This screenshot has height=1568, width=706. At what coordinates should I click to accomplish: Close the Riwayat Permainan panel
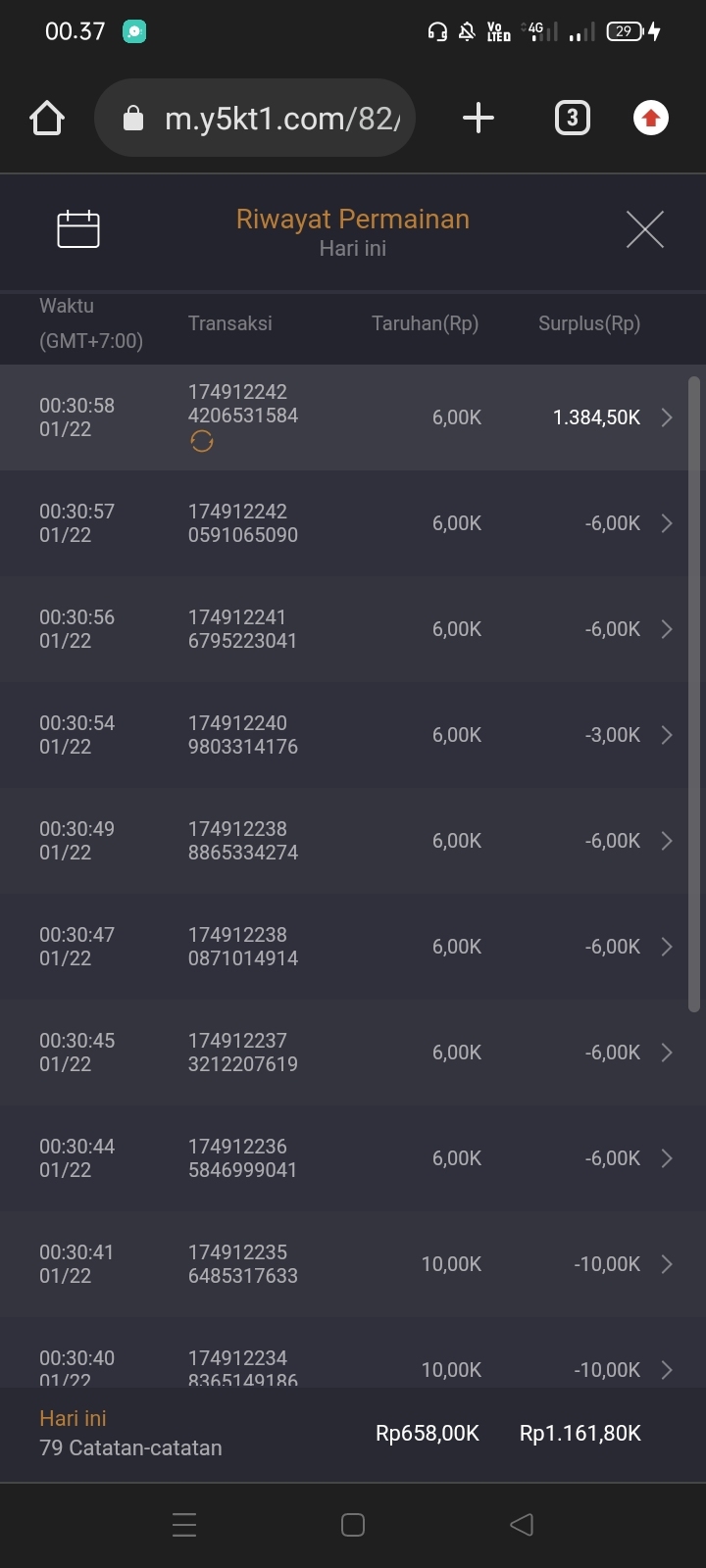644,229
